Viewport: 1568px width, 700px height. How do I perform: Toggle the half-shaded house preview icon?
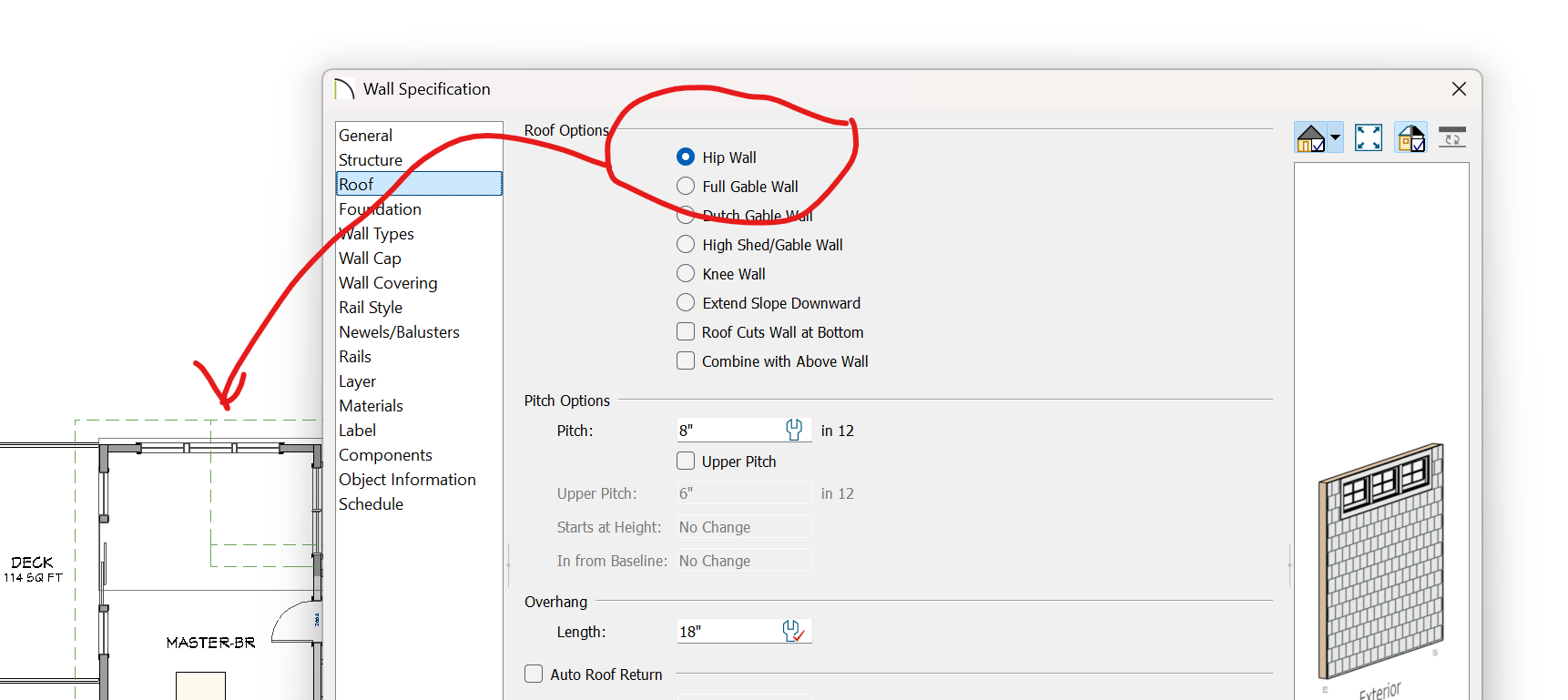pos(1410,138)
